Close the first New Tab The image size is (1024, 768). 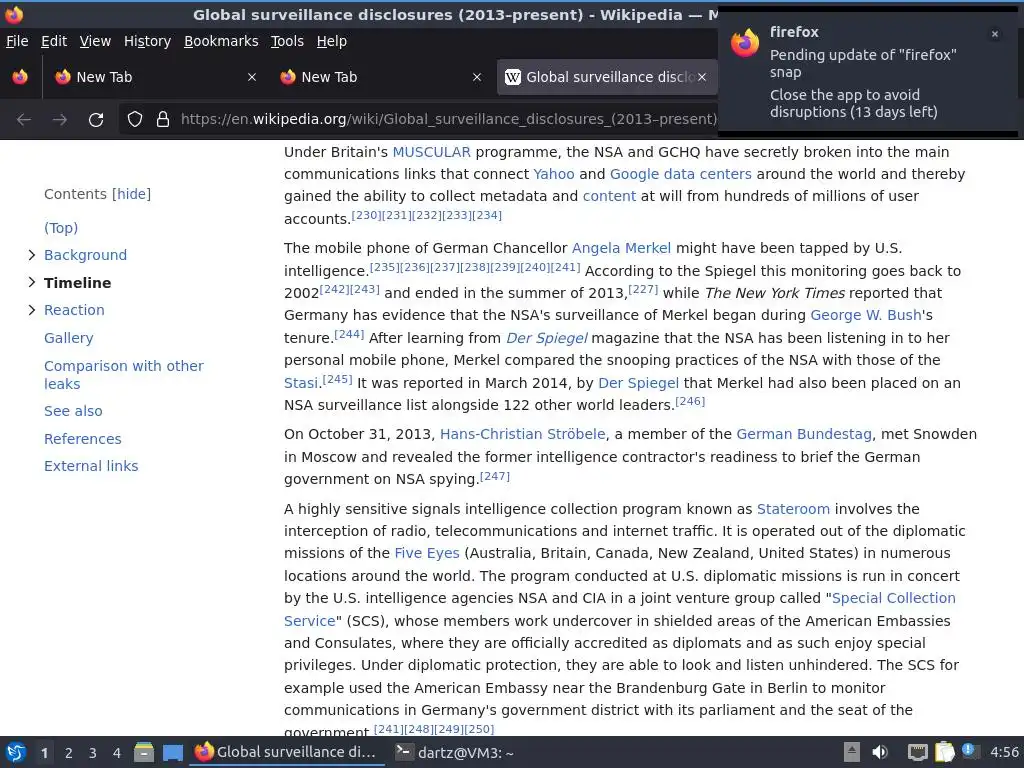[252, 77]
